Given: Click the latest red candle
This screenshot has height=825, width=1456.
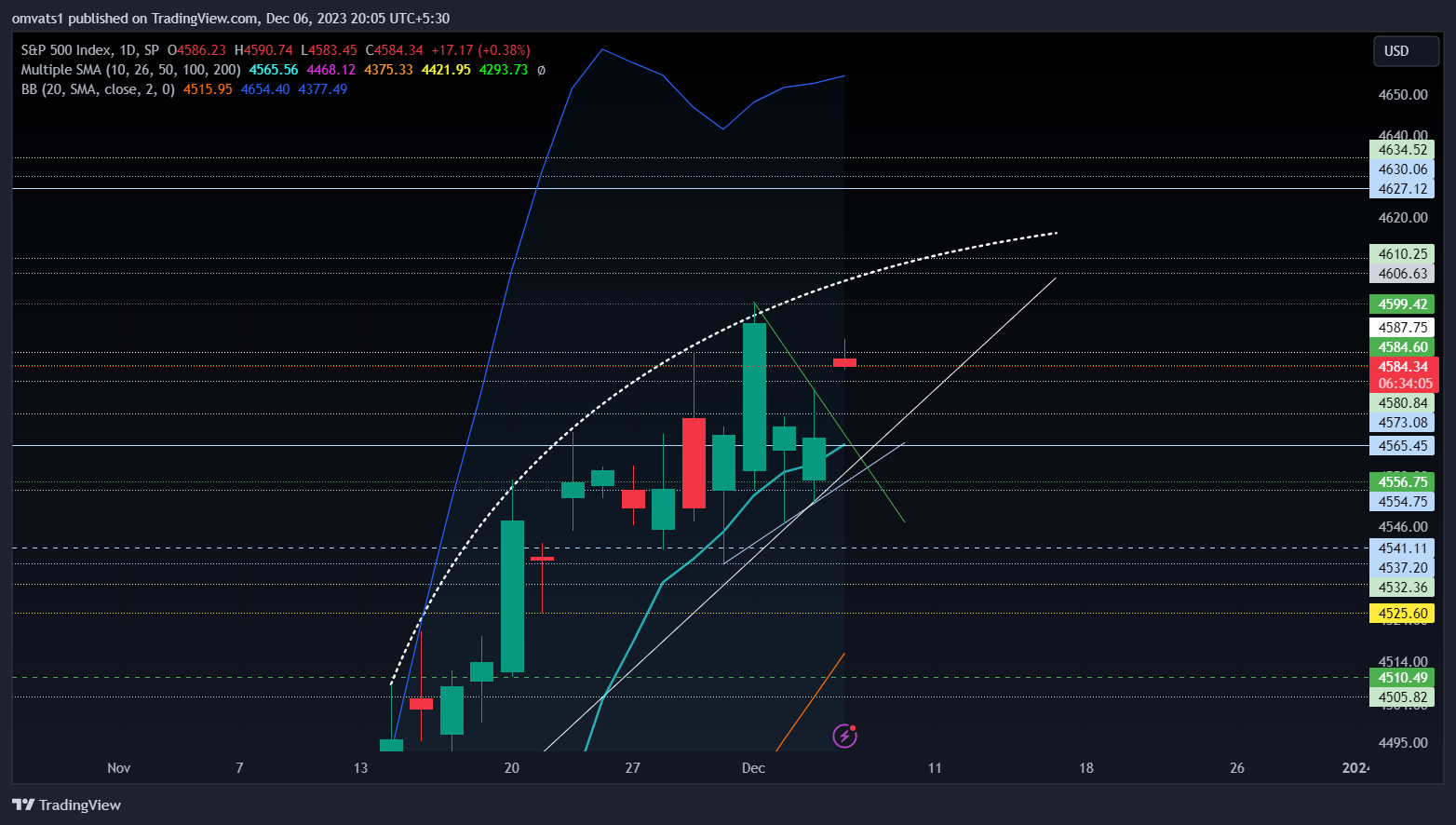Looking at the screenshot, I should click(844, 362).
